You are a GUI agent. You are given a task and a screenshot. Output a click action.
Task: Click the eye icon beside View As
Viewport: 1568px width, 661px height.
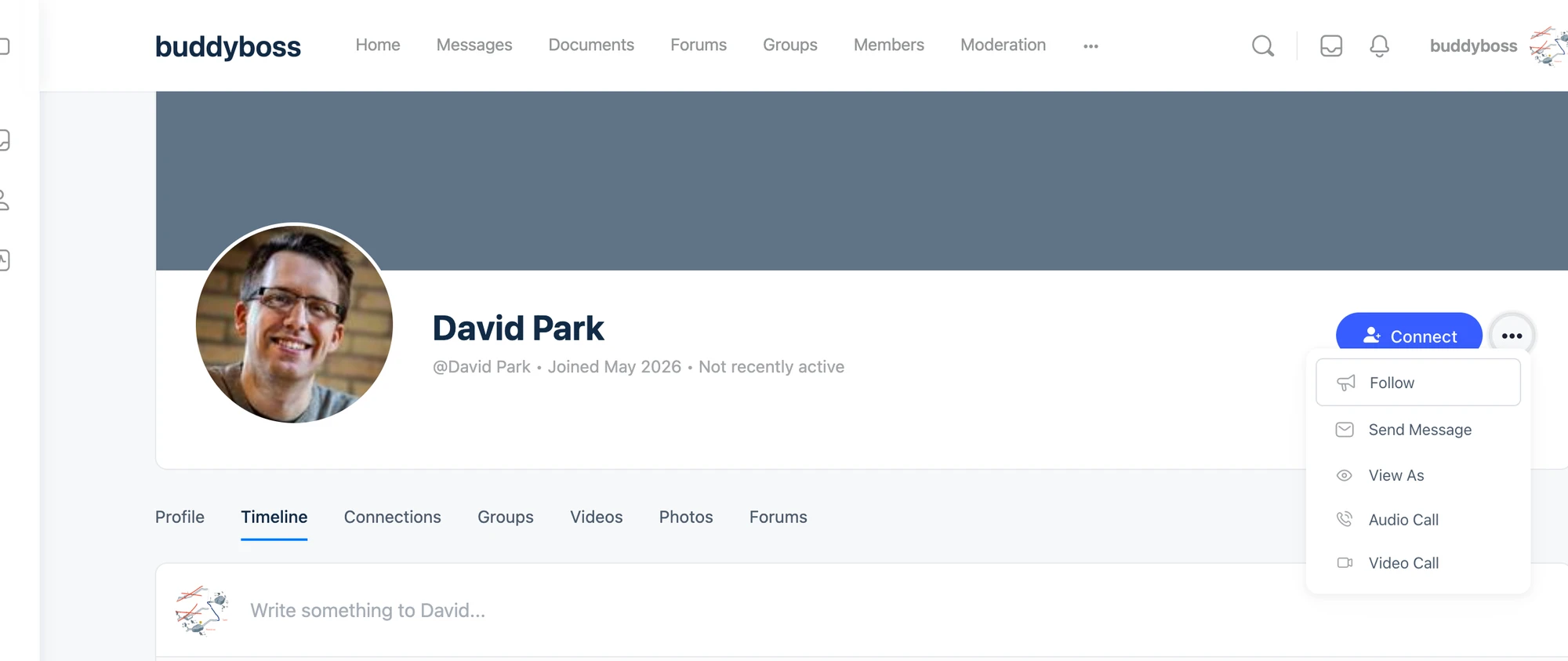click(x=1345, y=475)
